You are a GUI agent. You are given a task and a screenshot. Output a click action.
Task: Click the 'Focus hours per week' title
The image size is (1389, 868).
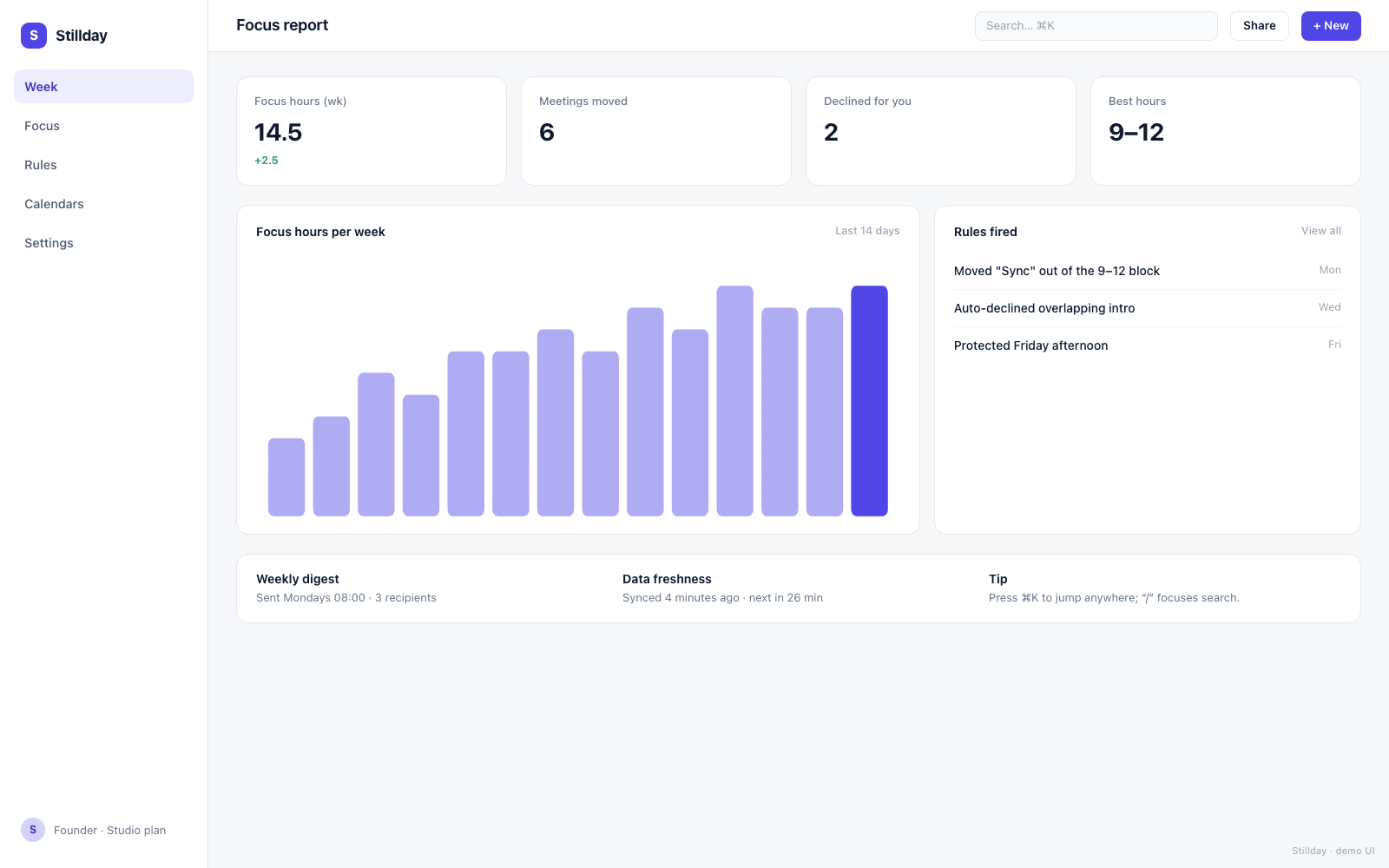pos(320,232)
